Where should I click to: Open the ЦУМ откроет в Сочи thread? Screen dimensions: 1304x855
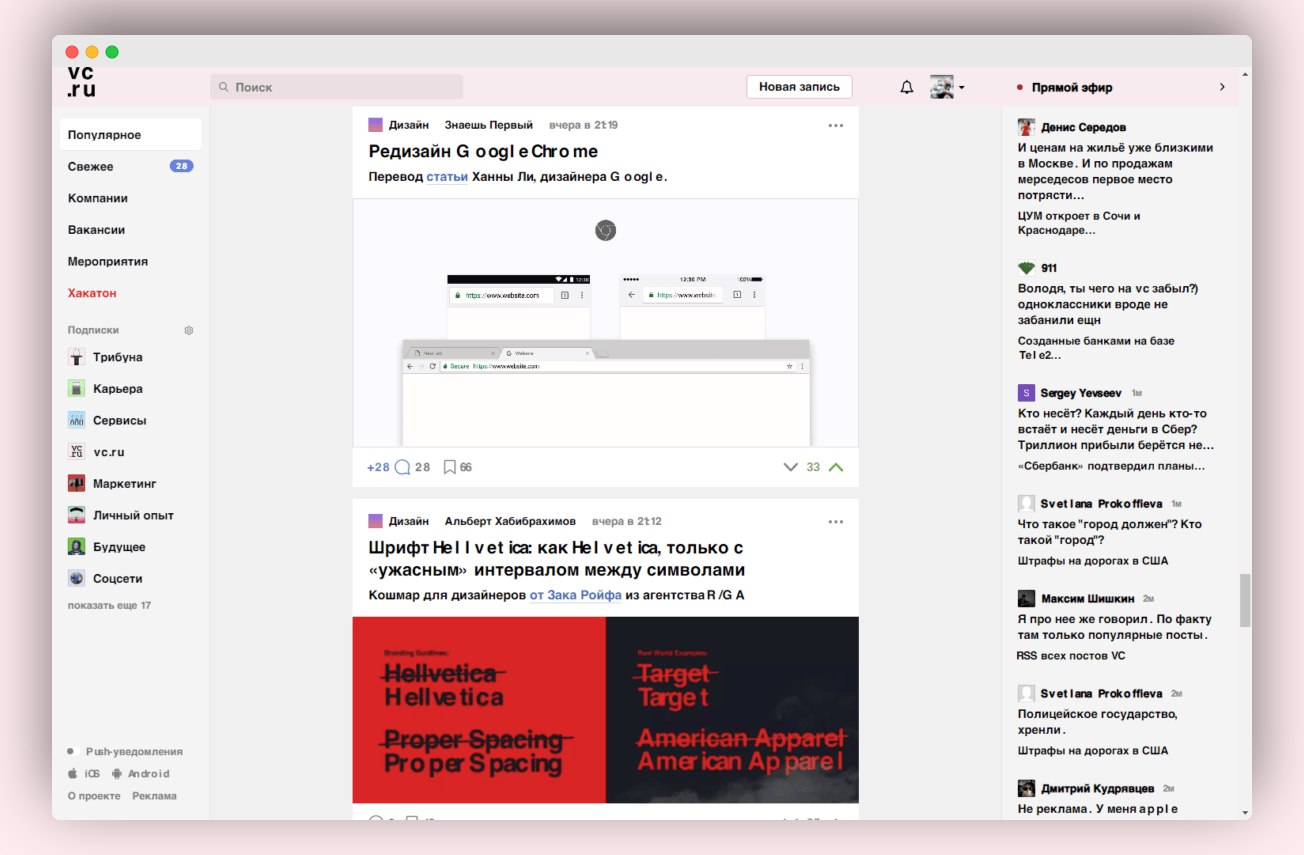click(x=1079, y=223)
